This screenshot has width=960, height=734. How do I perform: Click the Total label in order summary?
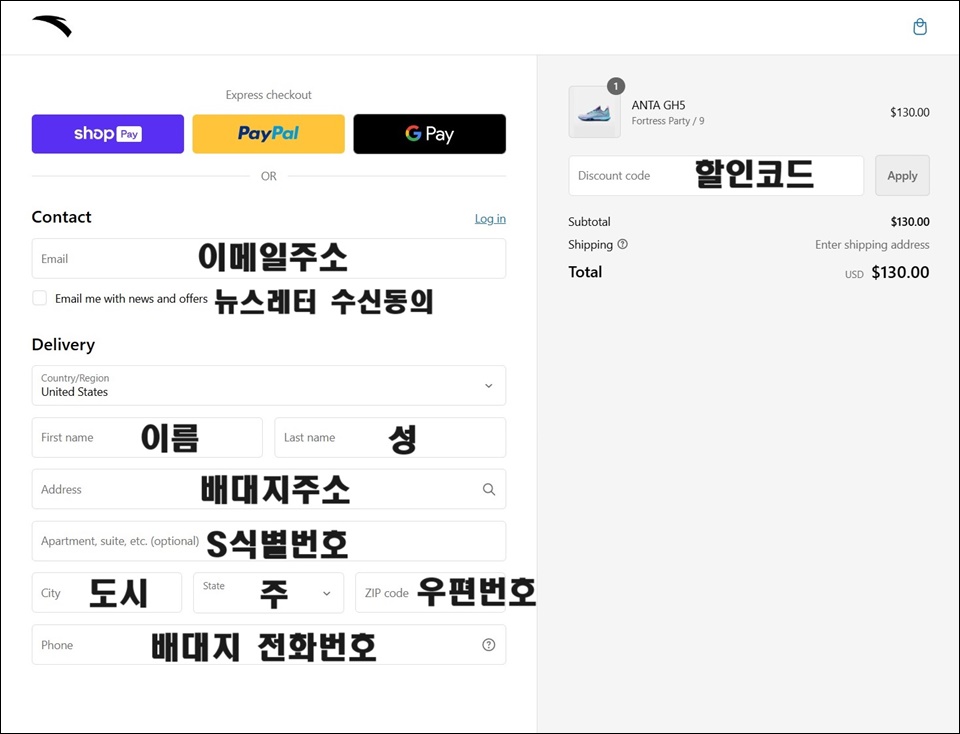(x=585, y=272)
